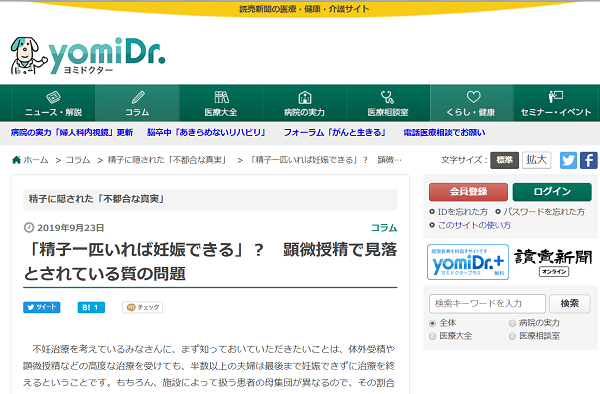Select 病院の実力 search scope radio

512,323
